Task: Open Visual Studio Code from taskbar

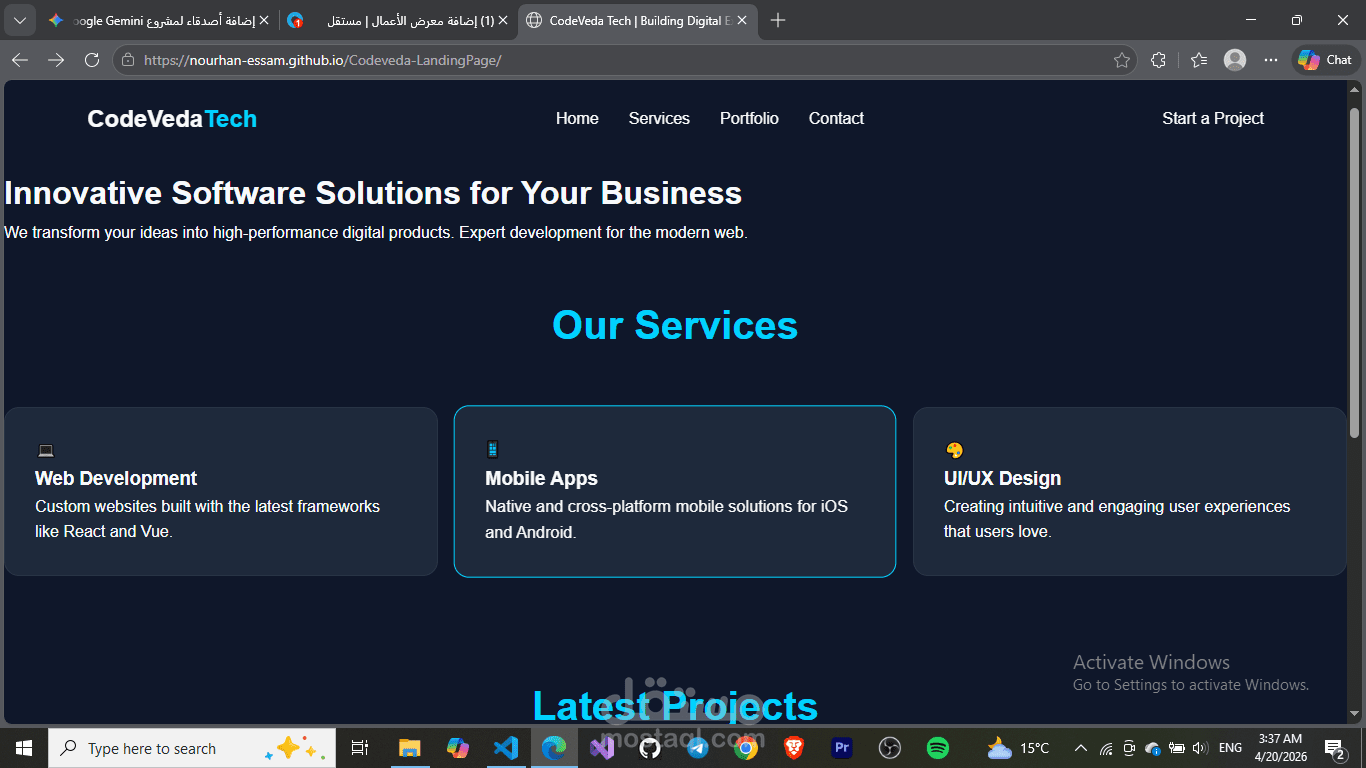Action: (506, 748)
